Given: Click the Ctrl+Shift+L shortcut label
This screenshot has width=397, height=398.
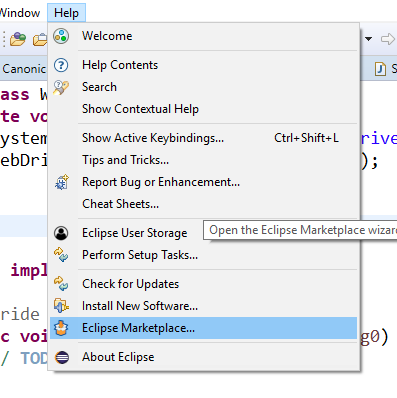Looking at the screenshot, I should 306,138.
